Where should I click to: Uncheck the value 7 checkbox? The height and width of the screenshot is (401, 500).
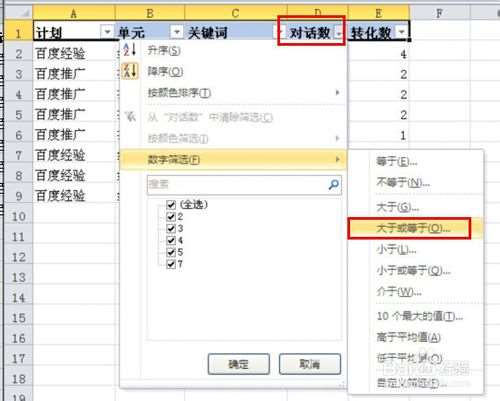pyautogui.click(x=171, y=264)
